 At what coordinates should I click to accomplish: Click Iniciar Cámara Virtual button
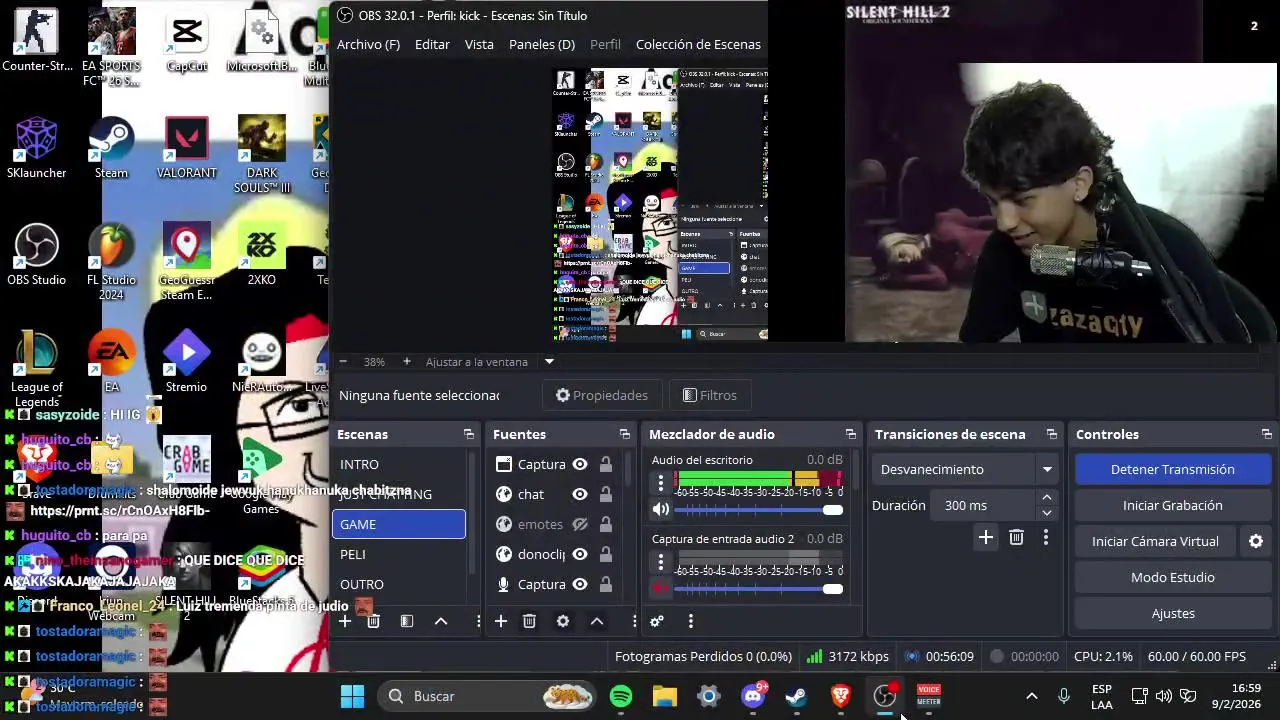[x=1155, y=541]
